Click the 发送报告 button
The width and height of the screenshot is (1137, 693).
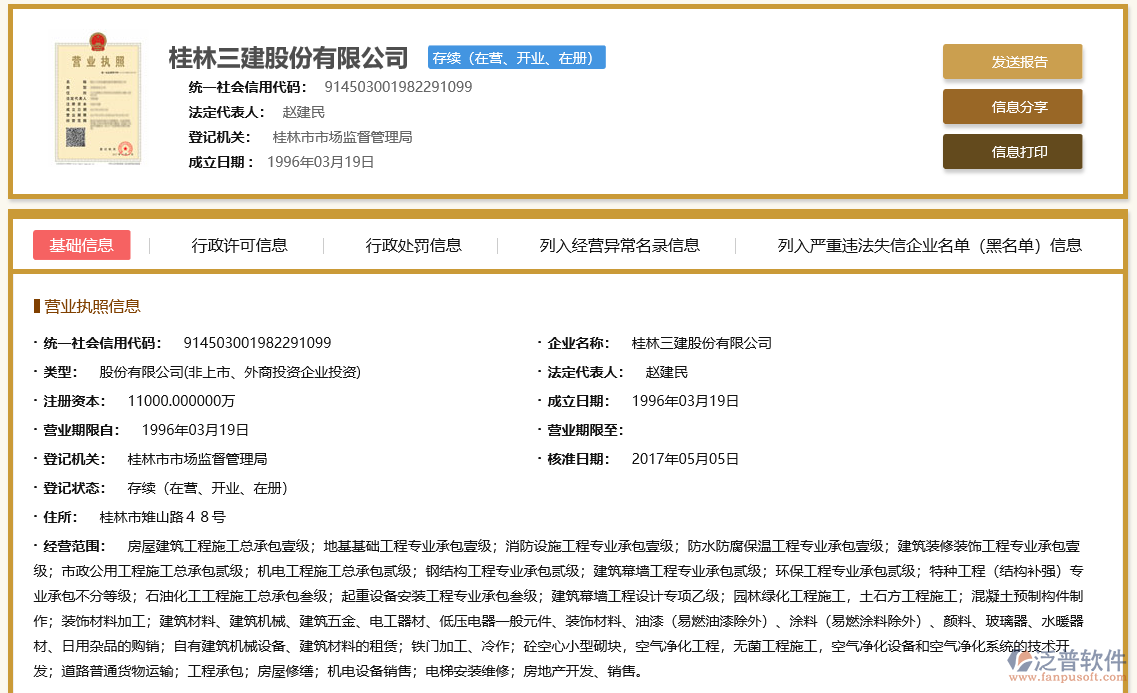(x=1012, y=61)
